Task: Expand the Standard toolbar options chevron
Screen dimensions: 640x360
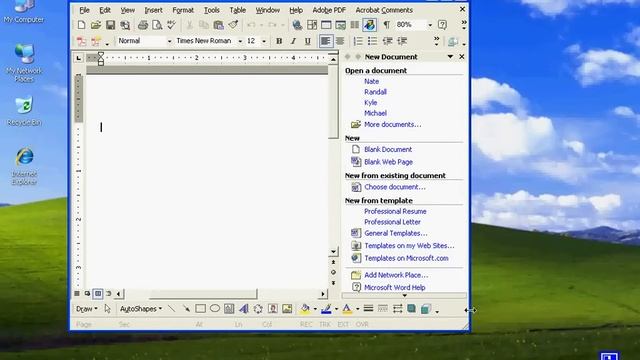Action: pyautogui.click(x=464, y=25)
